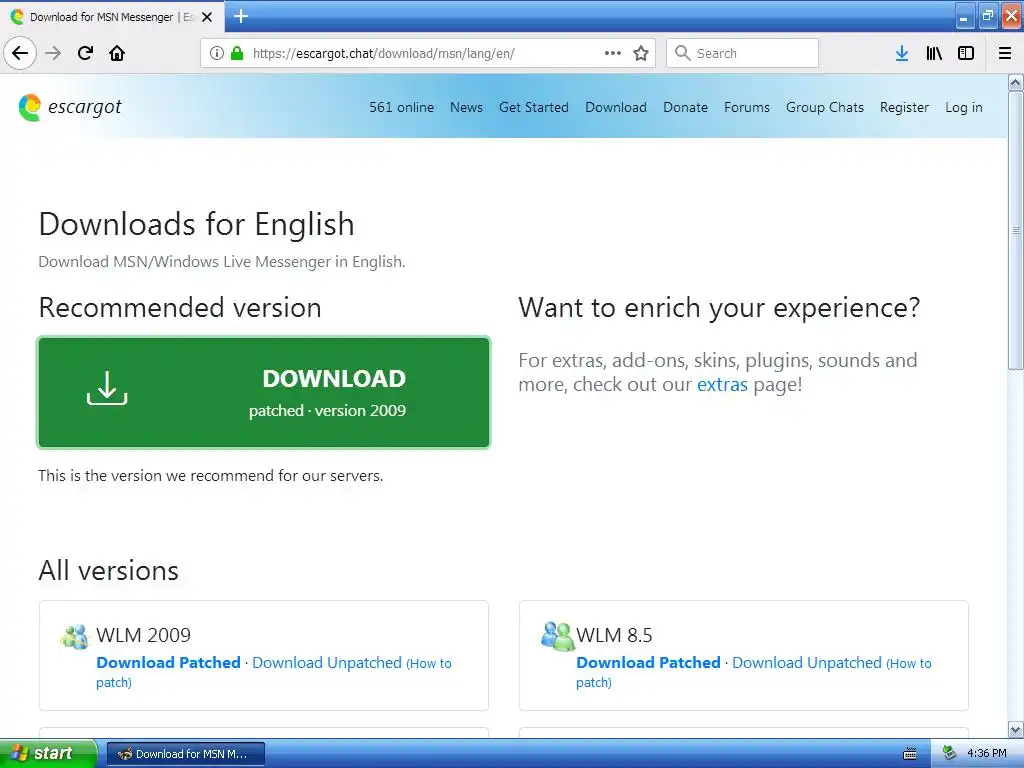Go back with the browser back arrow
This screenshot has height=768, width=1024.
20,53
